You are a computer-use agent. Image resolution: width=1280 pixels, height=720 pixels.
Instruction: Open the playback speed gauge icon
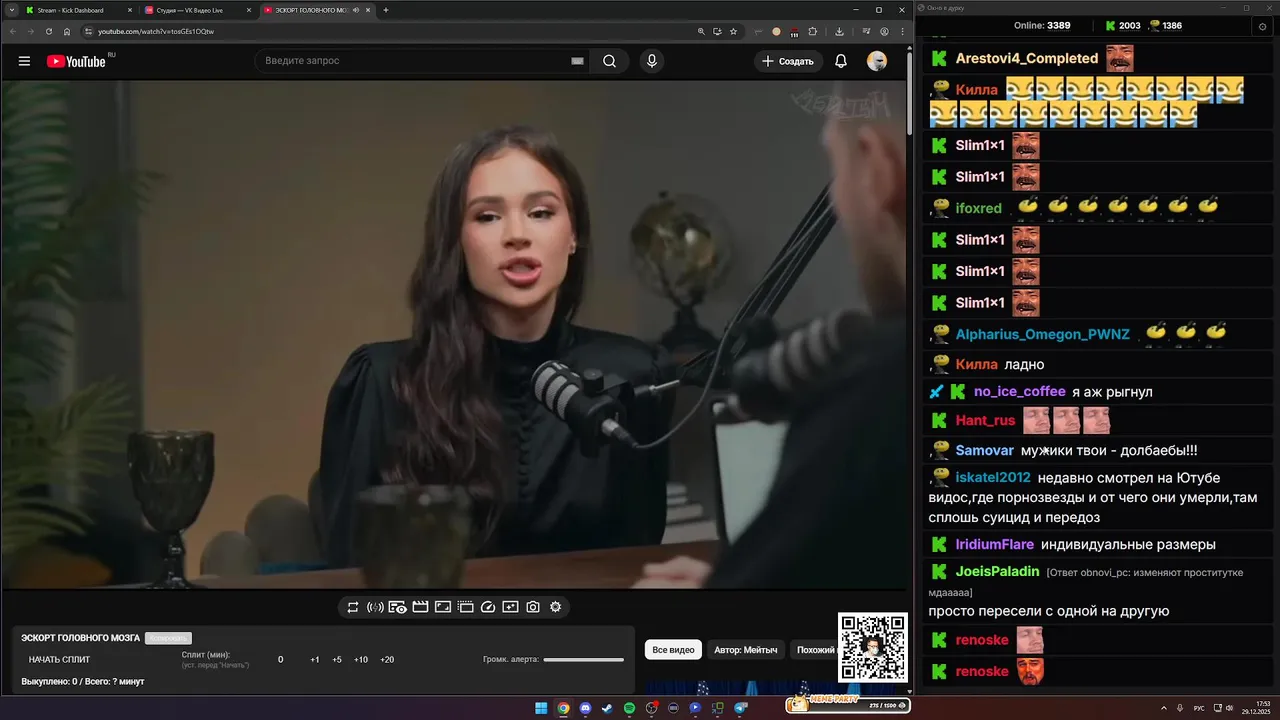tap(488, 607)
